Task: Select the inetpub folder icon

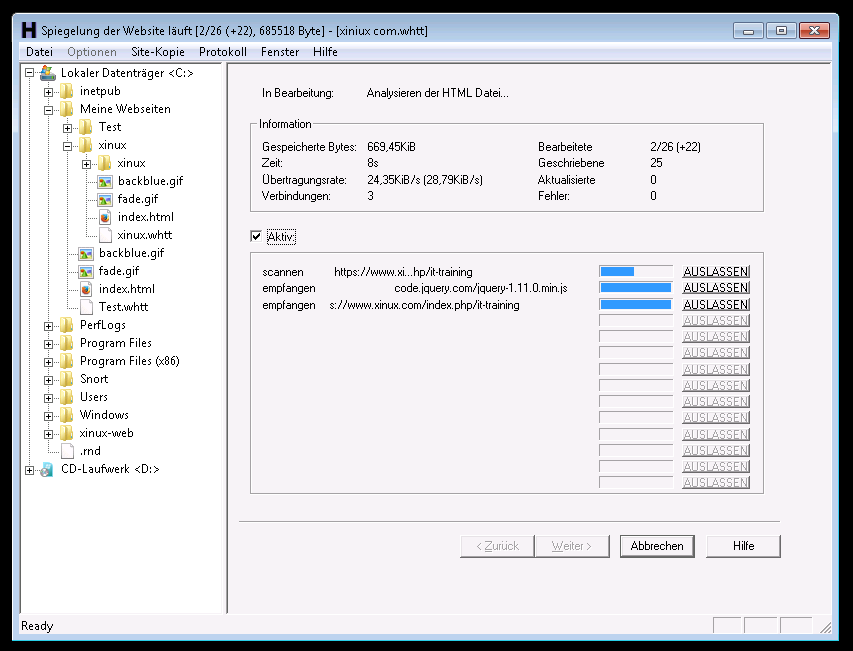Action: (x=66, y=91)
